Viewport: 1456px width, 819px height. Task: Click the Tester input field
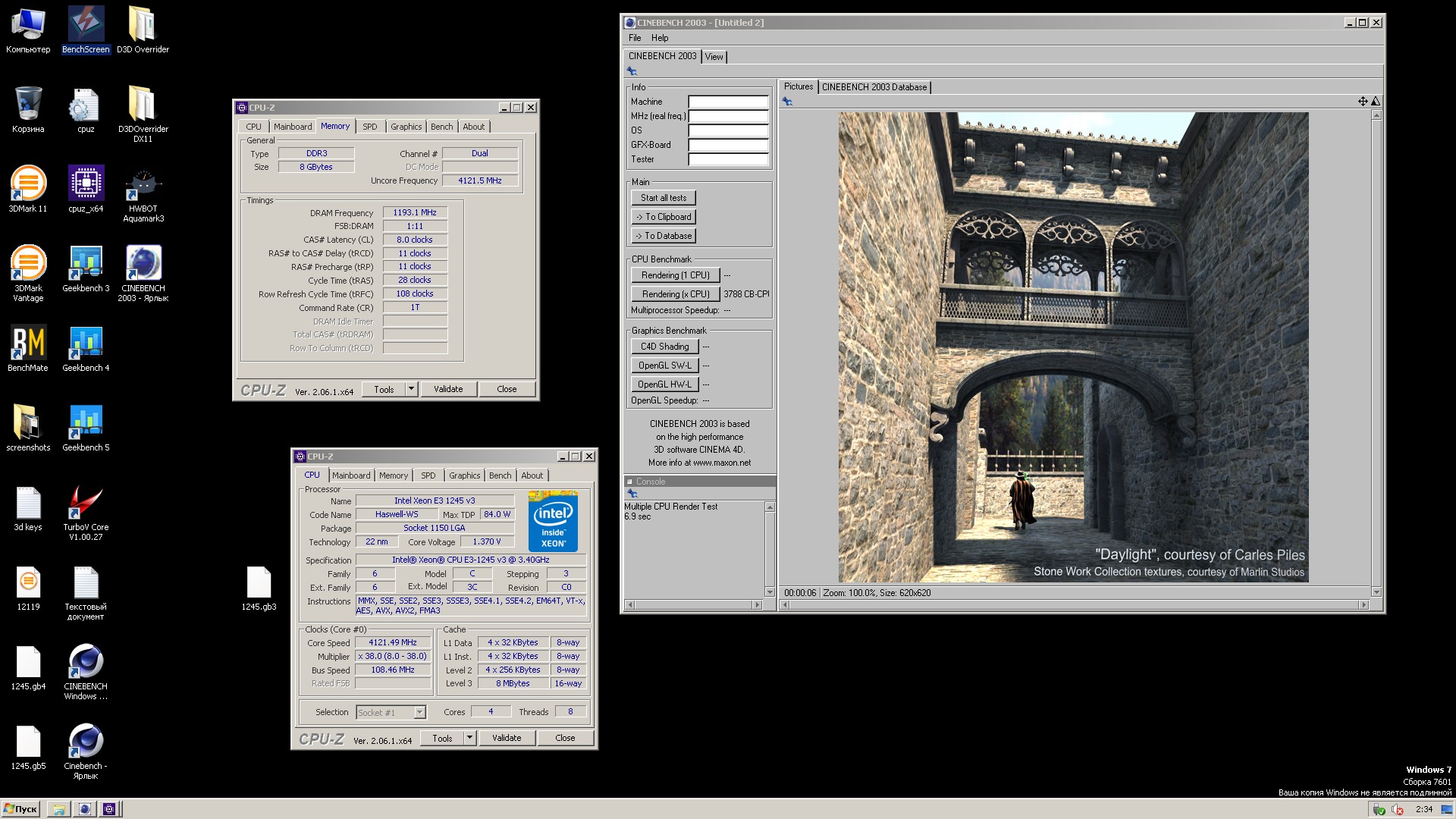(x=728, y=159)
